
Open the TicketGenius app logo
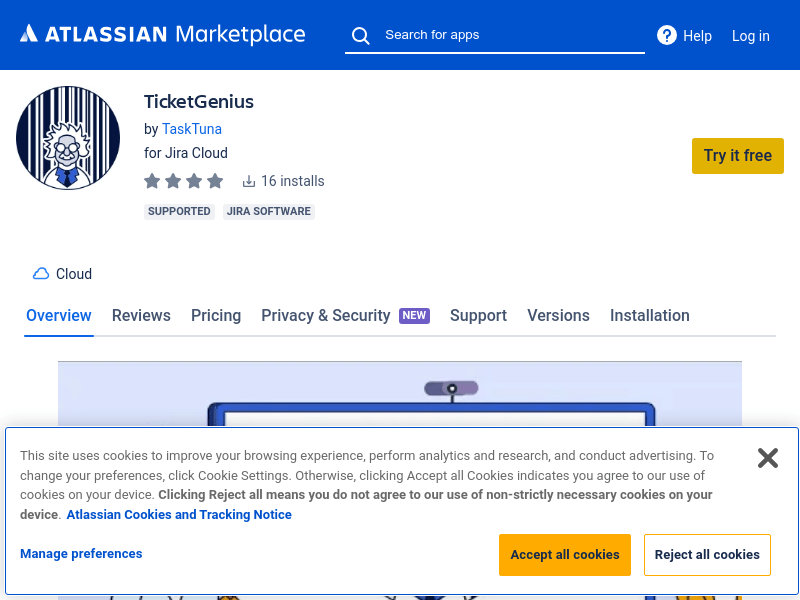pyautogui.click(x=68, y=138)
